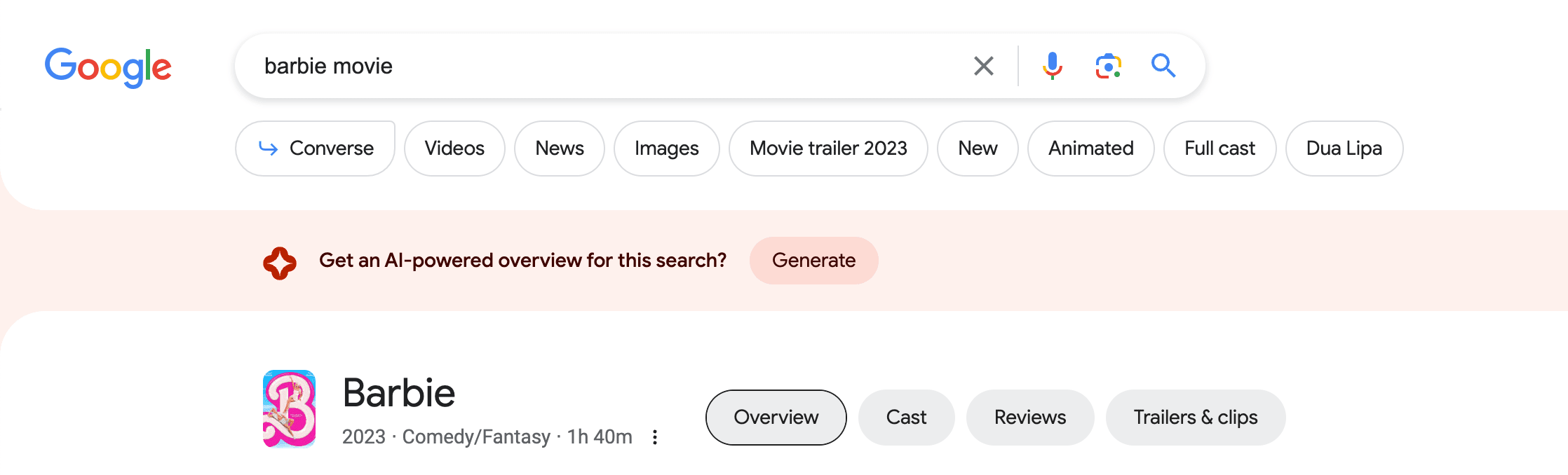Screen dimensions: 1568x475
Task: Click 'Get an AI-powered overview for this search?' text
Action: (523, 261)
